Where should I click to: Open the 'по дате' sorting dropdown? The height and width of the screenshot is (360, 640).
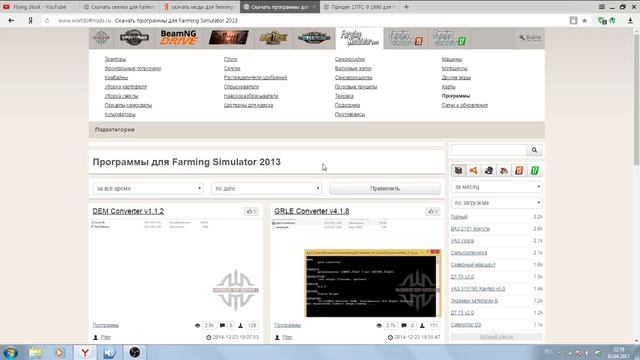(267, 189)
